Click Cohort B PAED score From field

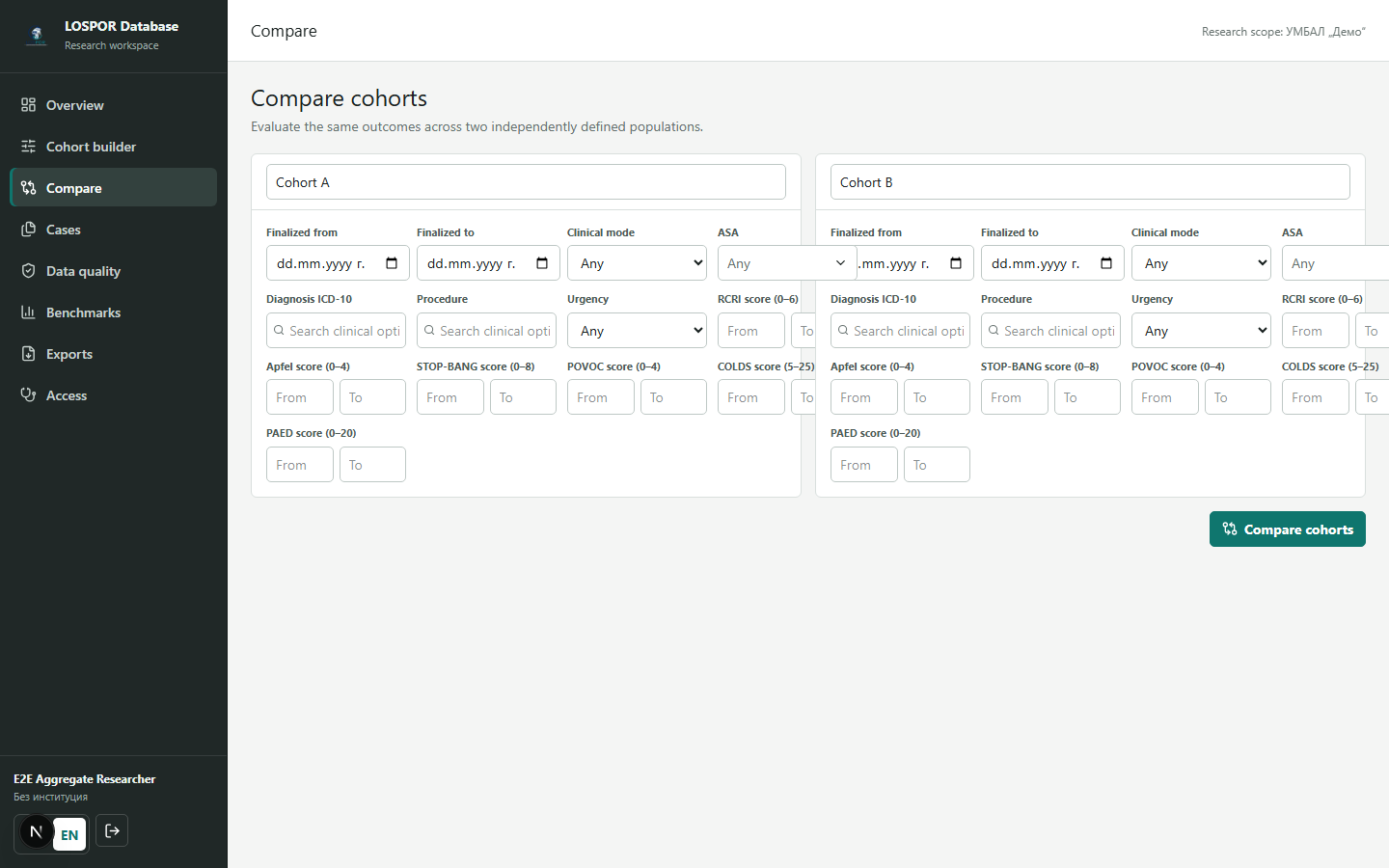tap(864, 465)
